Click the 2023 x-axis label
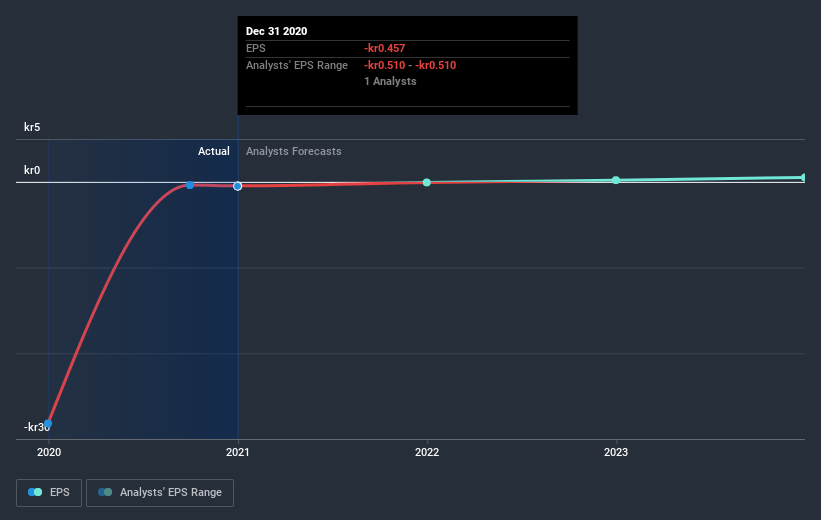Image resolution: width=821 pixels, height=520 pixels. pyautogui.click(x=616, y=452)
